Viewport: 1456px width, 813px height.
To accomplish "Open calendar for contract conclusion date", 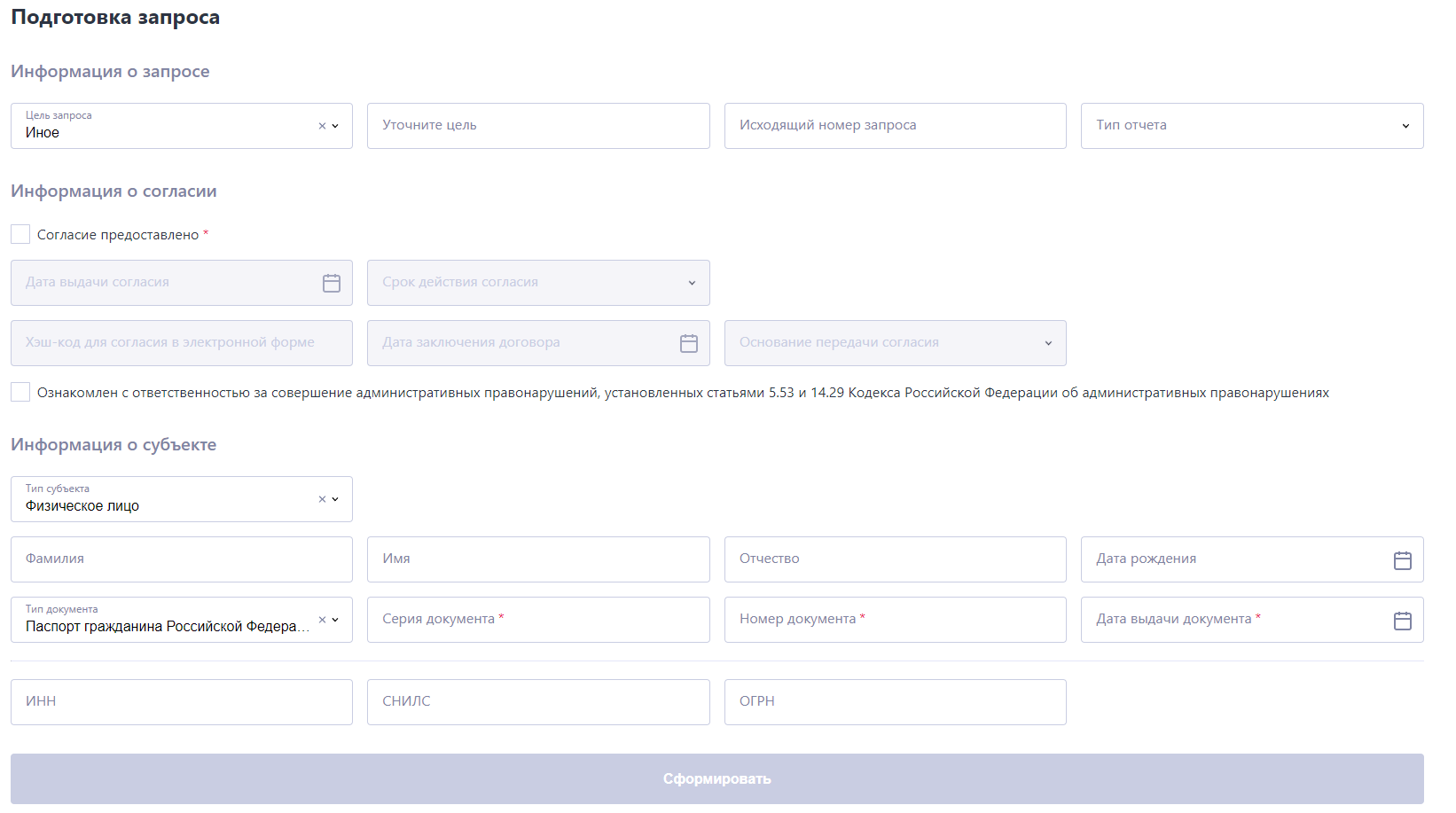I will 688,343.
